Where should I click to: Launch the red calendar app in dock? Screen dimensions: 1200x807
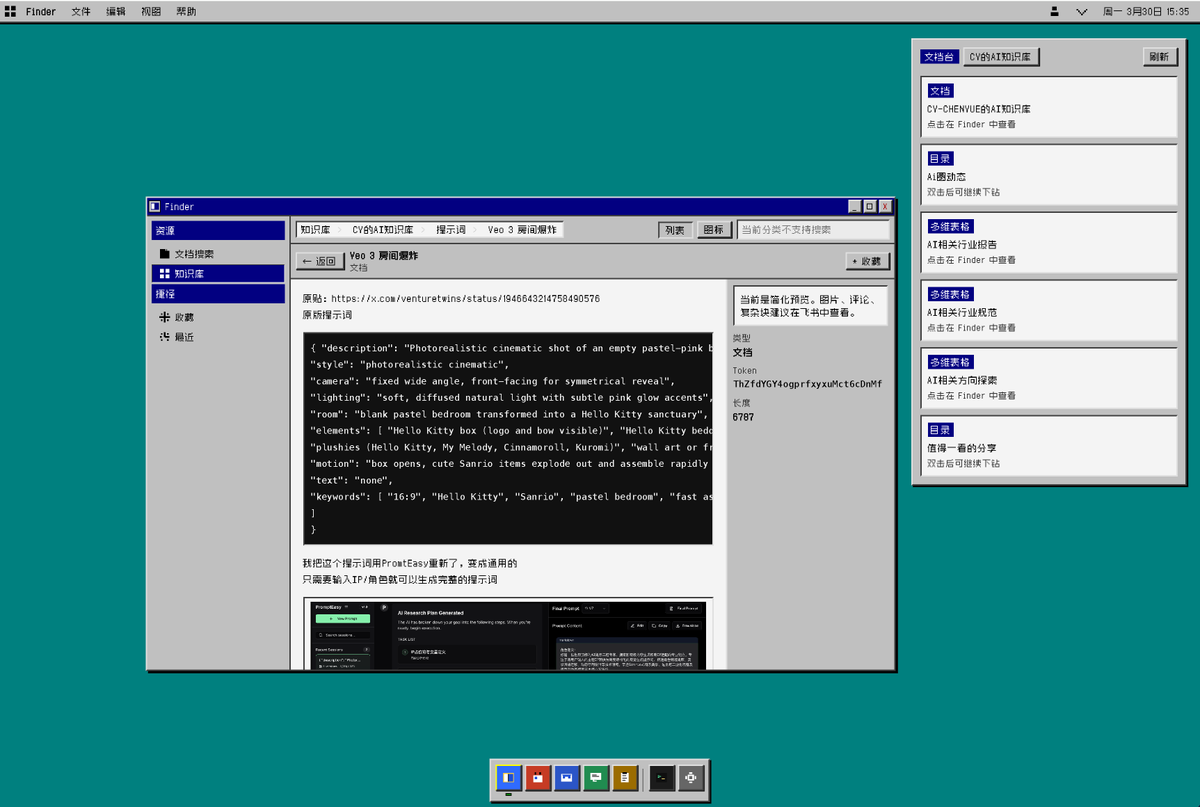tap(538, 777)
